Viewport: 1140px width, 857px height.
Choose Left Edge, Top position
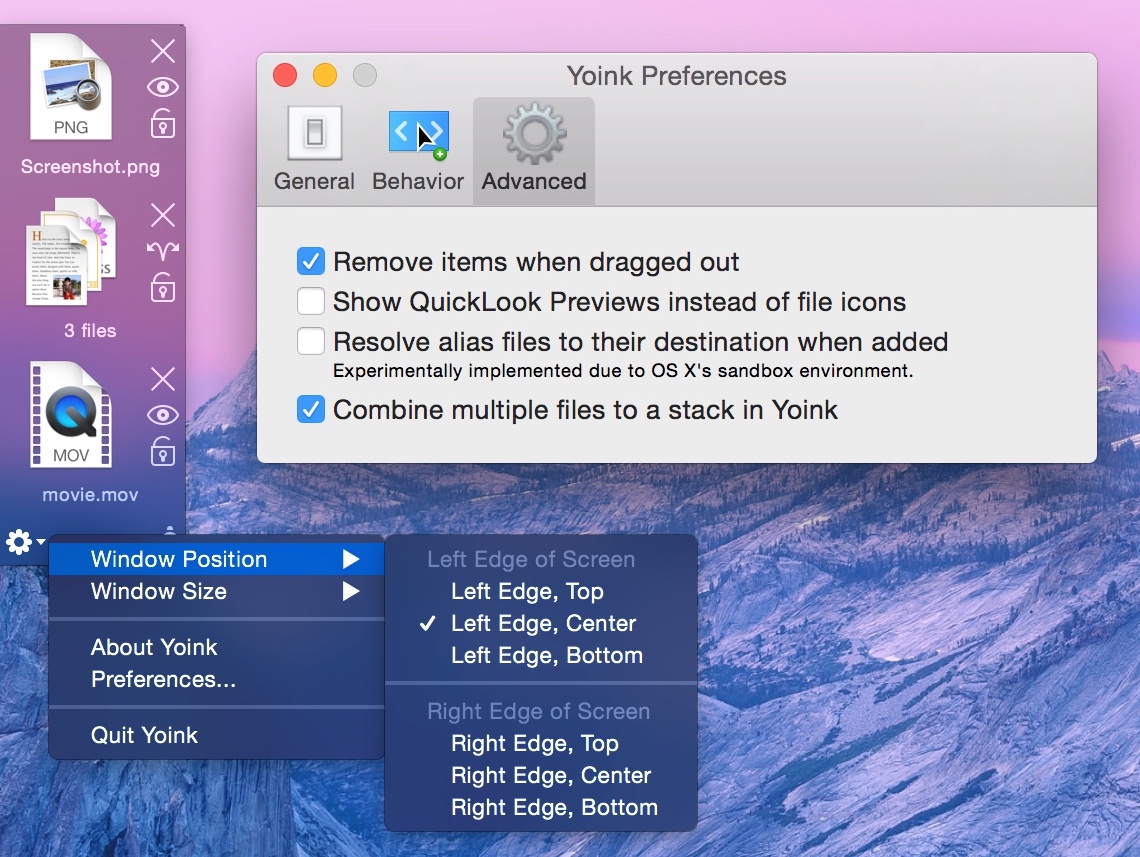point(527,591)
